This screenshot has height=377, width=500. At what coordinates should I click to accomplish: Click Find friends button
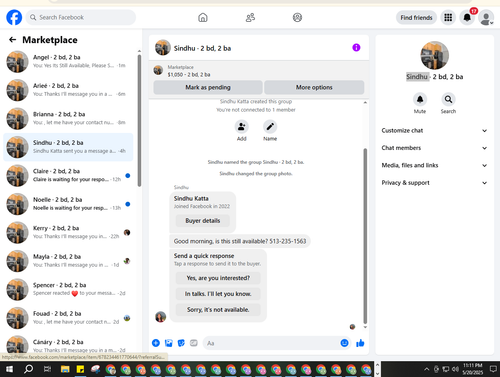tap(416, 18)
